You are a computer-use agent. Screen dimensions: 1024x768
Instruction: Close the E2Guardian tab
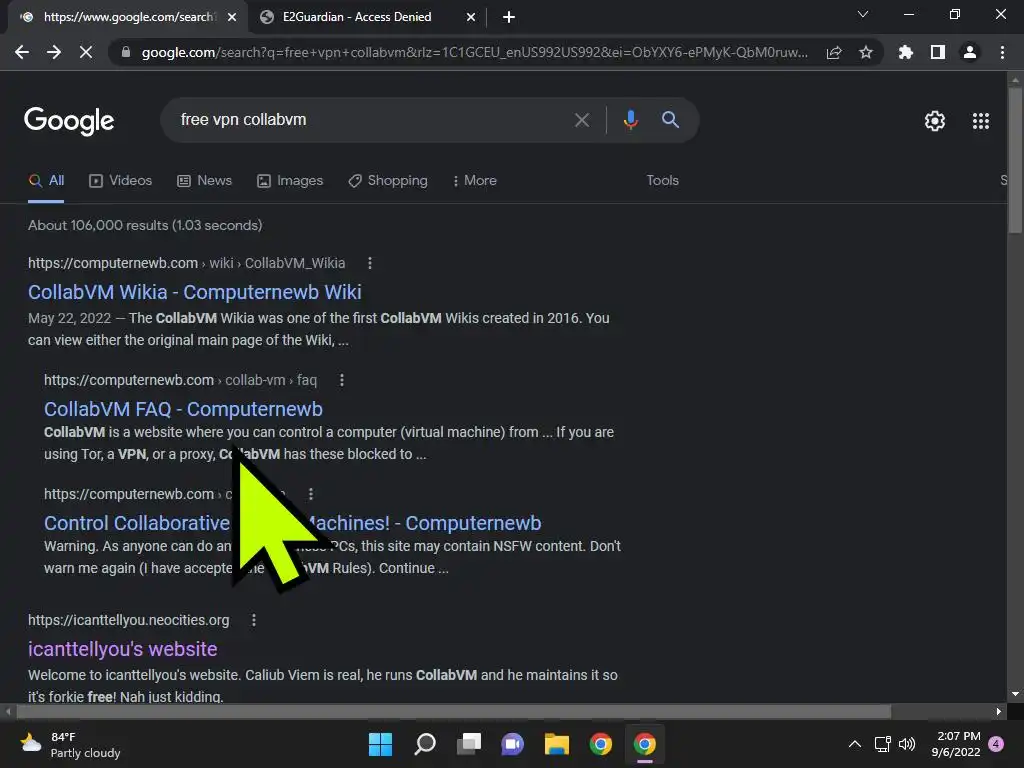471,17
